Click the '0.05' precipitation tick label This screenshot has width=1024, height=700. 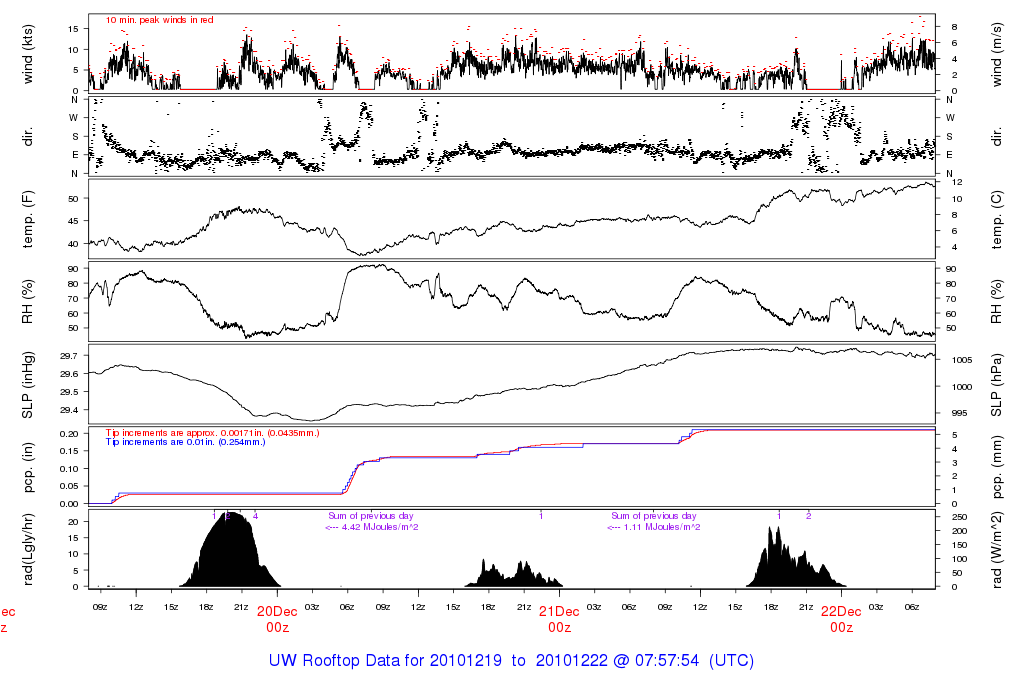(x=69, y=486)
